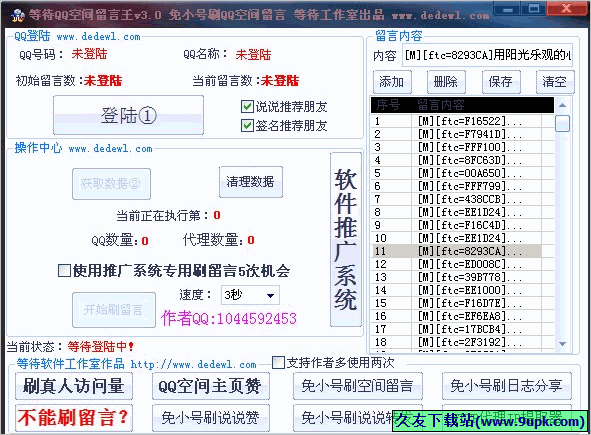The width and height of the screenshot is (591, 435).
Task: Click the 免小号刷说说赞 button
Action: click(211, 418)
